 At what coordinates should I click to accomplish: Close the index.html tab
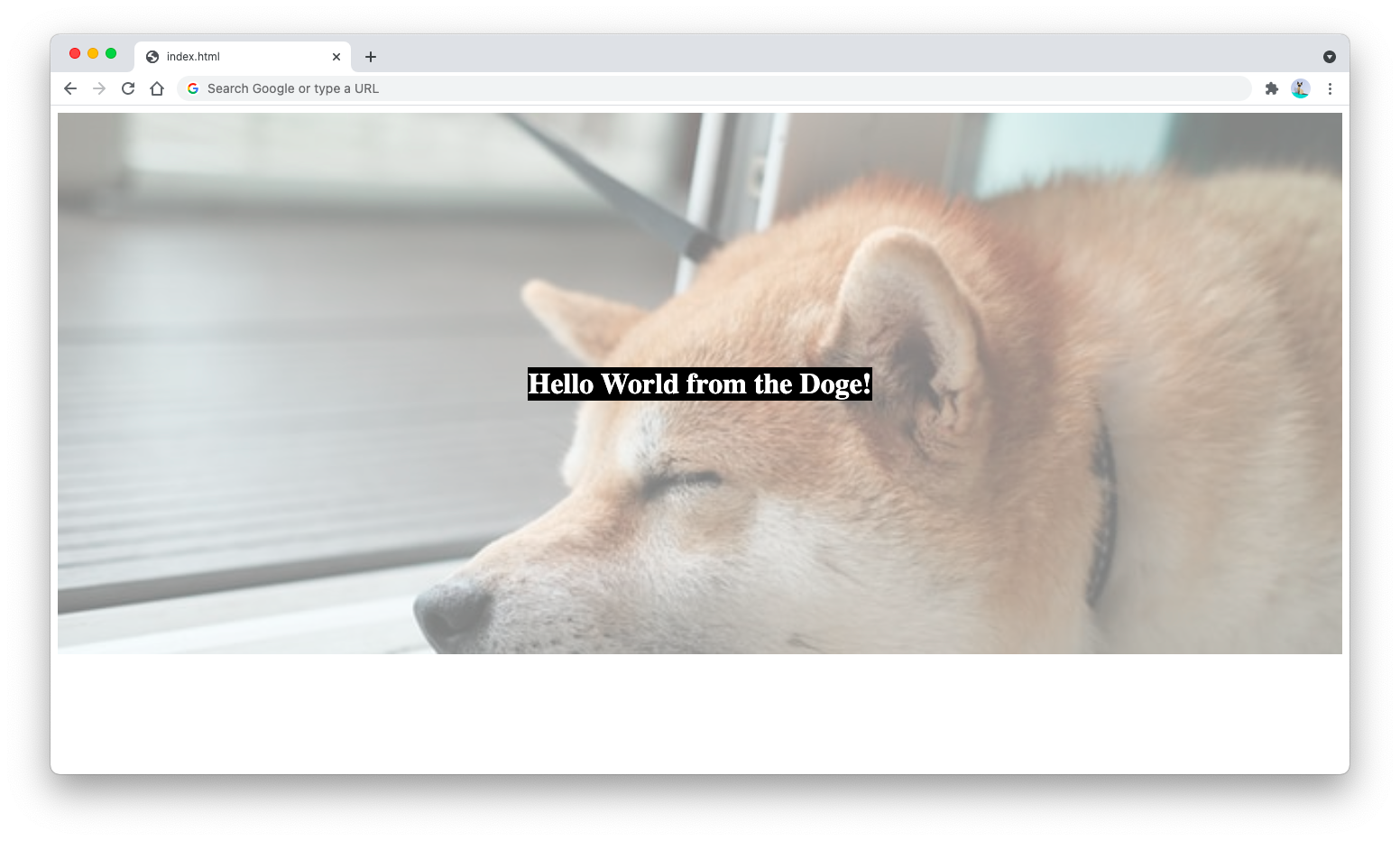pos(336,57)
